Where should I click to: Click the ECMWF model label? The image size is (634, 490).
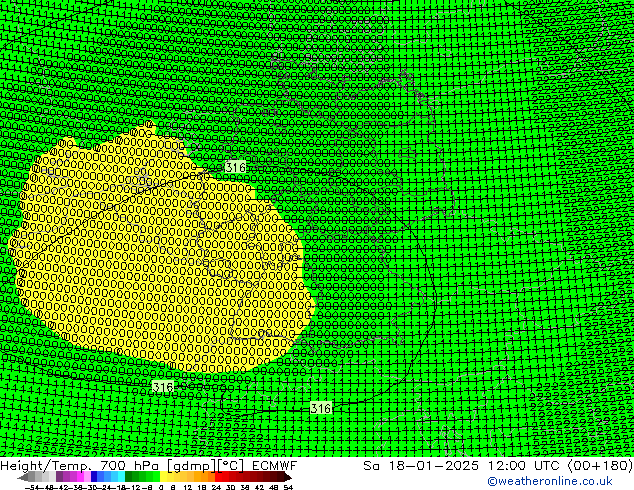275,466
